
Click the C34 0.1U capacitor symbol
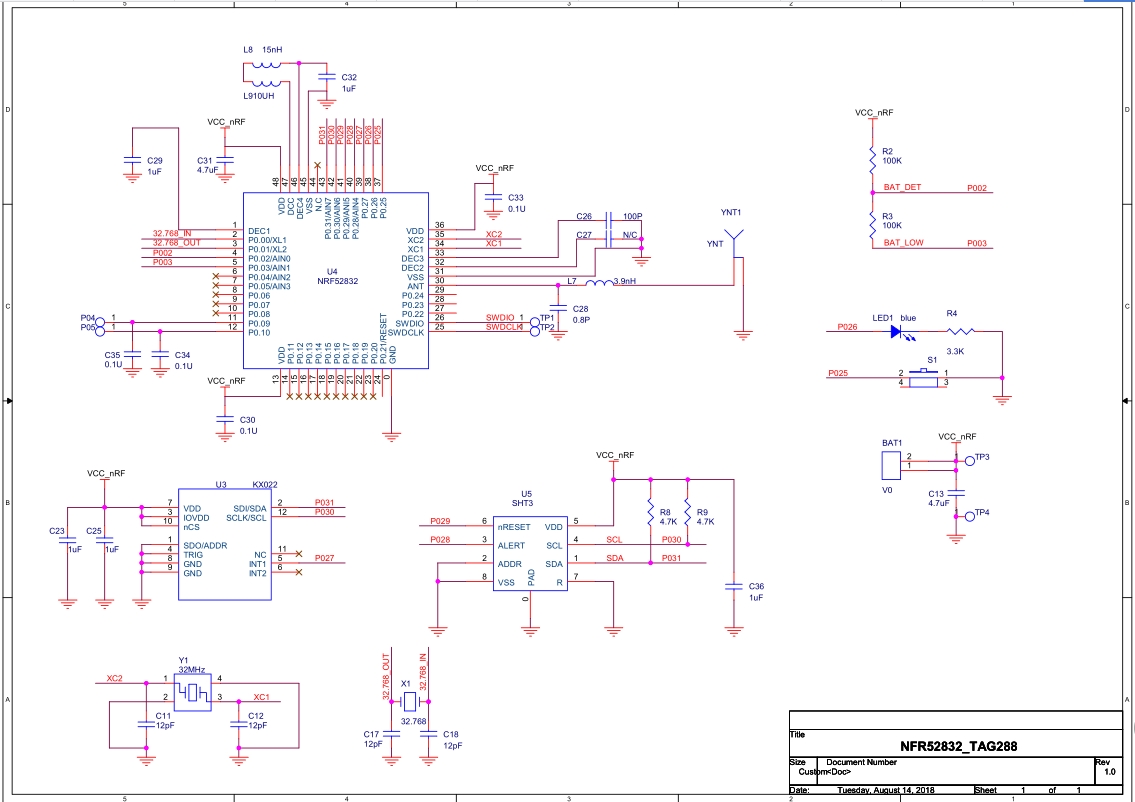click(x=160, y=355)
